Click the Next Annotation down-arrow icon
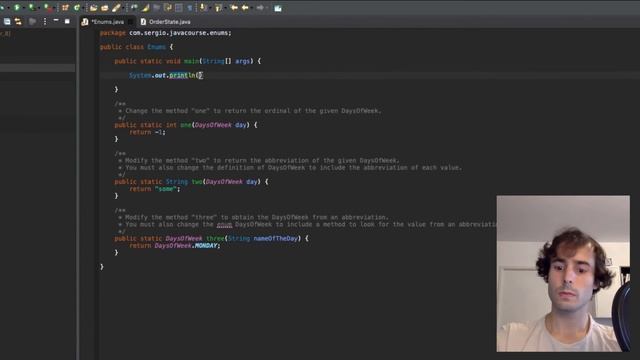This screenshot has width=640, height=360. coord(202,8)
